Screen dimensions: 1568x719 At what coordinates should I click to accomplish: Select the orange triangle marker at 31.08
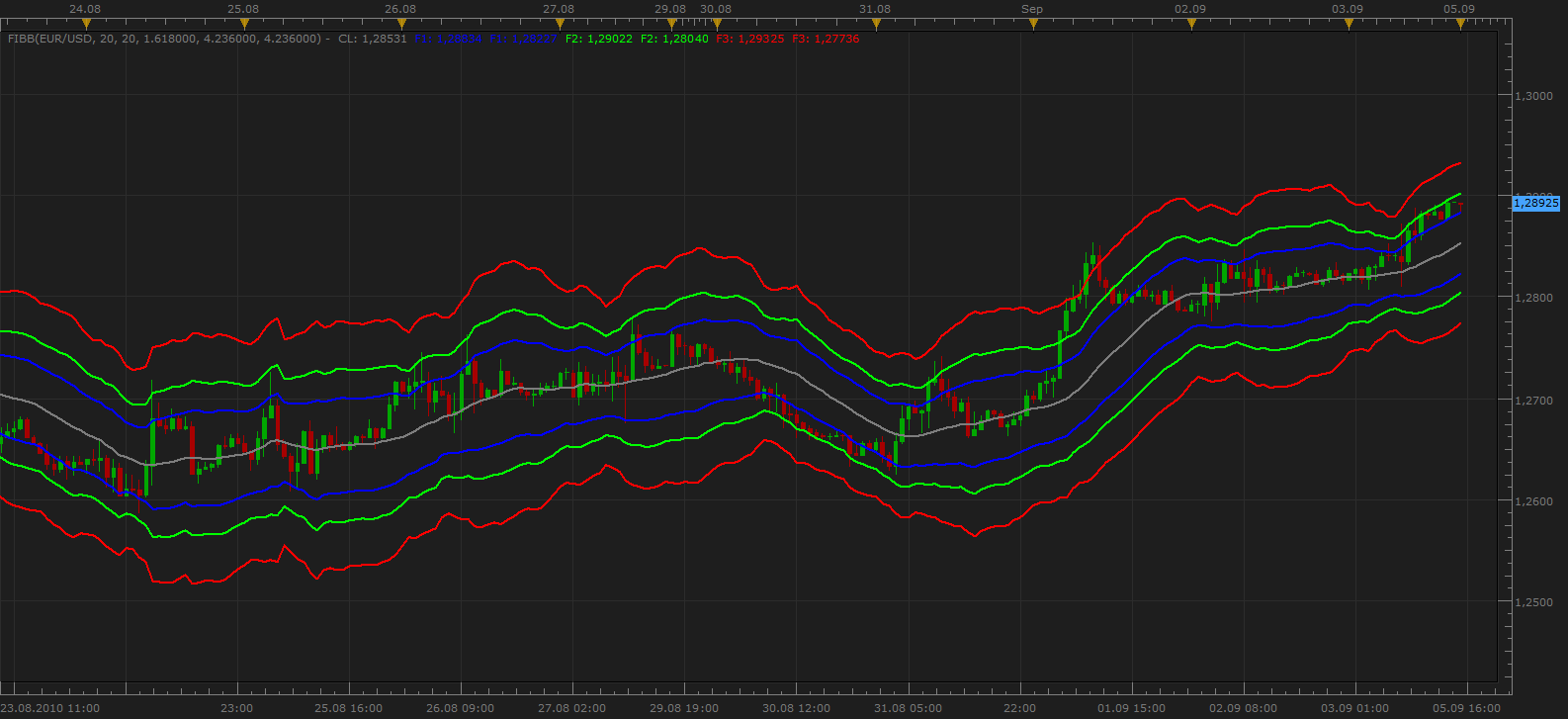coord(876,24)
